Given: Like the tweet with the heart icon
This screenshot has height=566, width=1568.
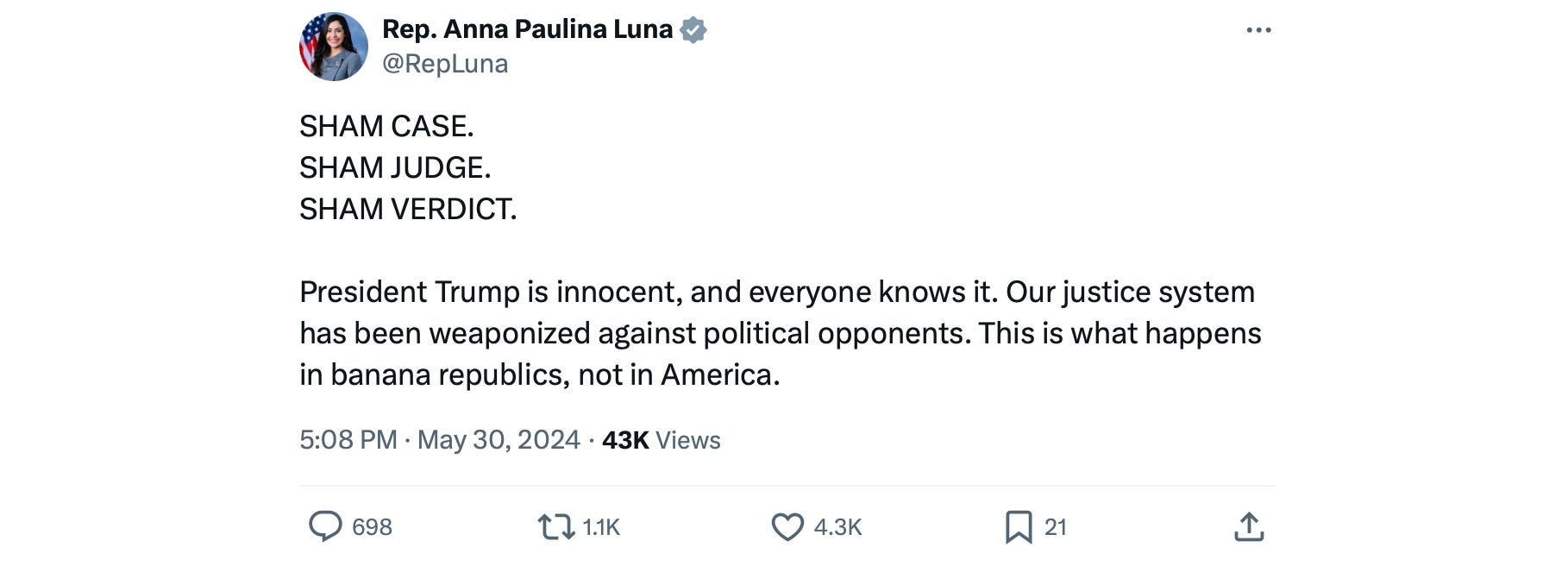Looking at the screenshot, I should (787, 526).
